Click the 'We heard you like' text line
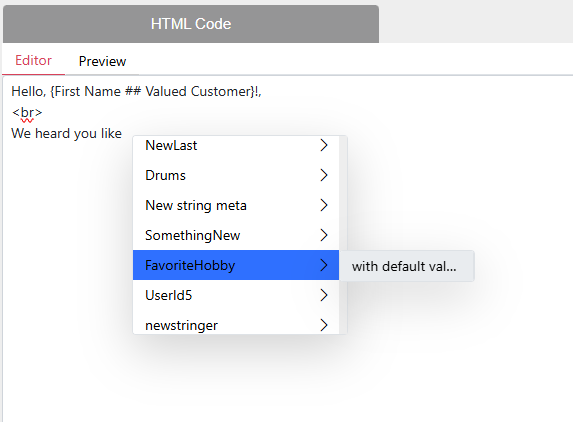The image size is (573, 422). click(x=67, y=133)
